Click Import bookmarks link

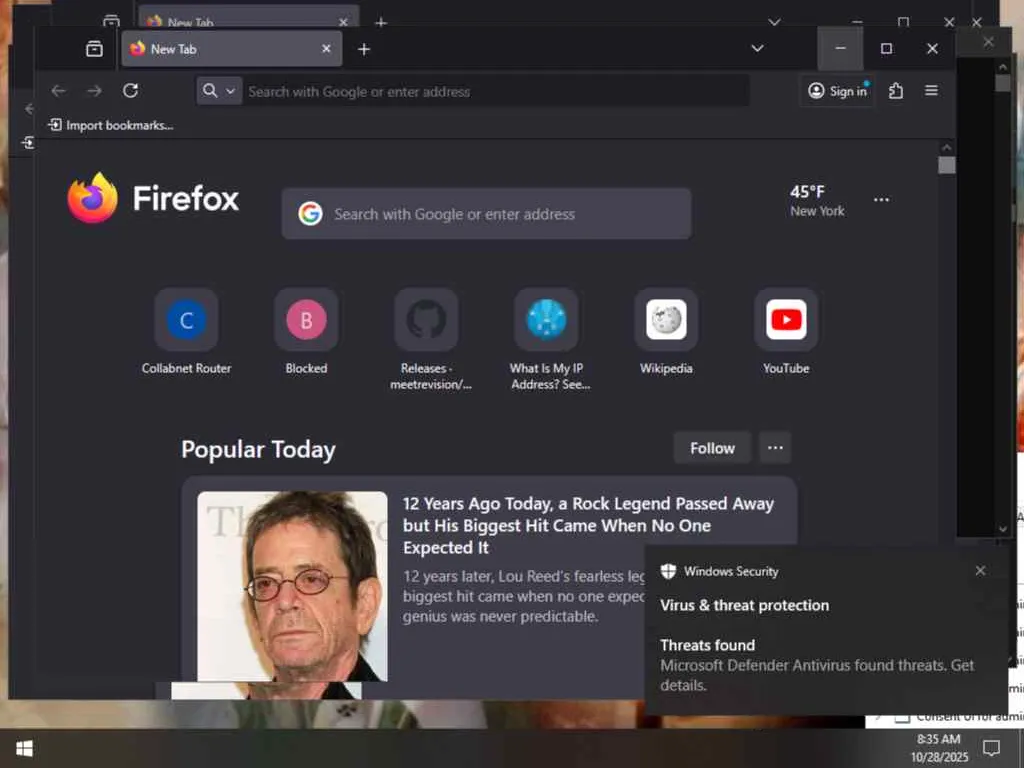111,125
